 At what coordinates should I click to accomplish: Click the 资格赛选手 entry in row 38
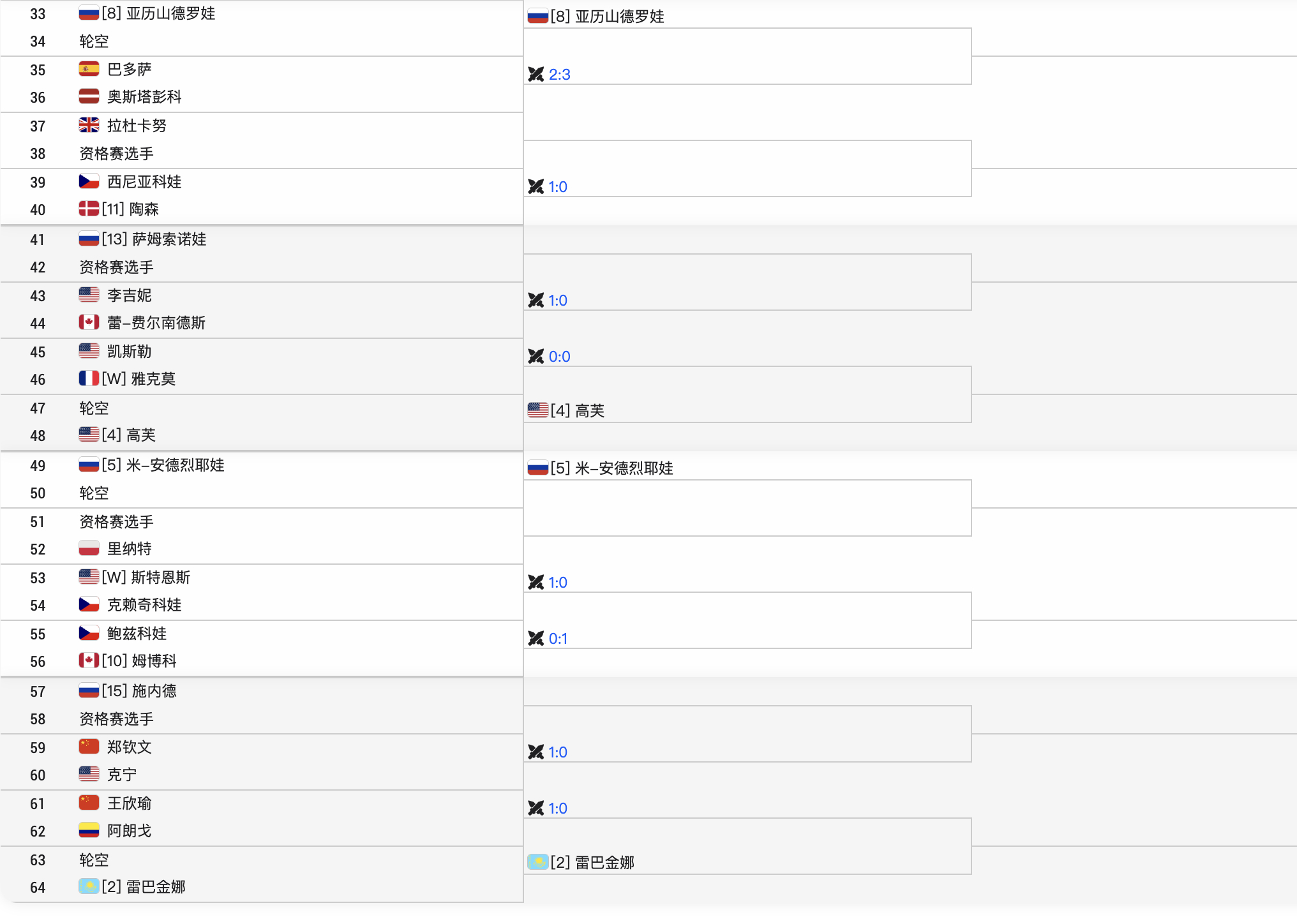click(116, 154)
